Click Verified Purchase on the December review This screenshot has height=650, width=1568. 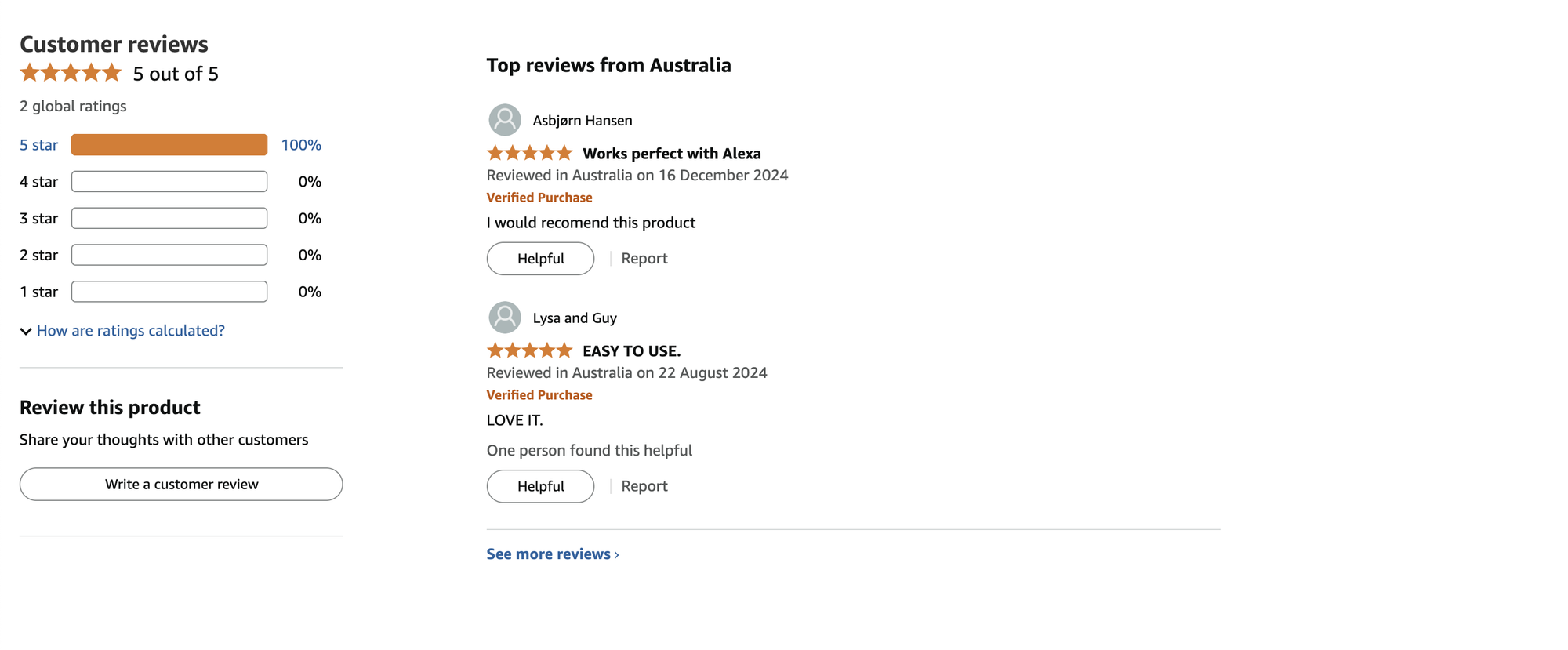(539, 197)
